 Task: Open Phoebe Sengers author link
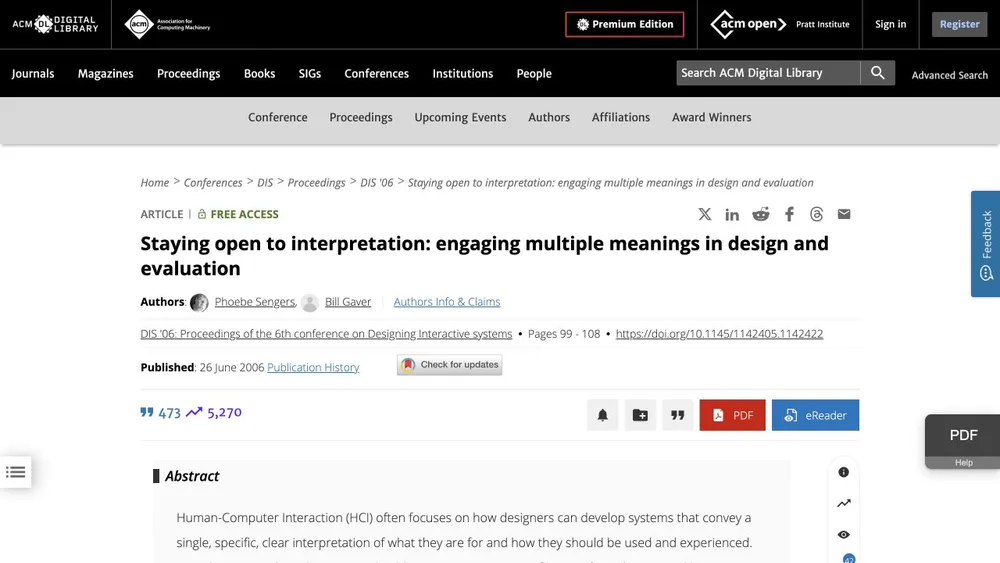click(254, 302)
